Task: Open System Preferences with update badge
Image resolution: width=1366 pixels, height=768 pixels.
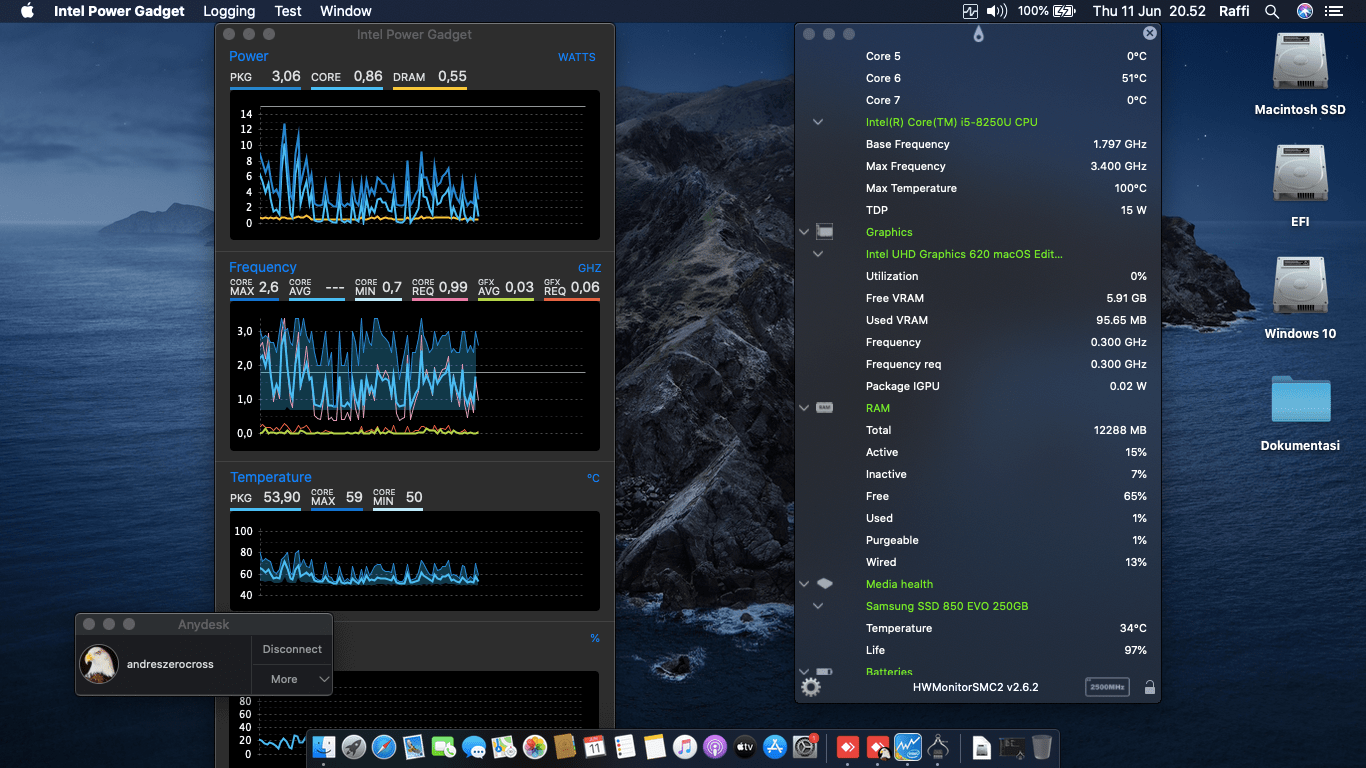Action: (x=805, y=746)
